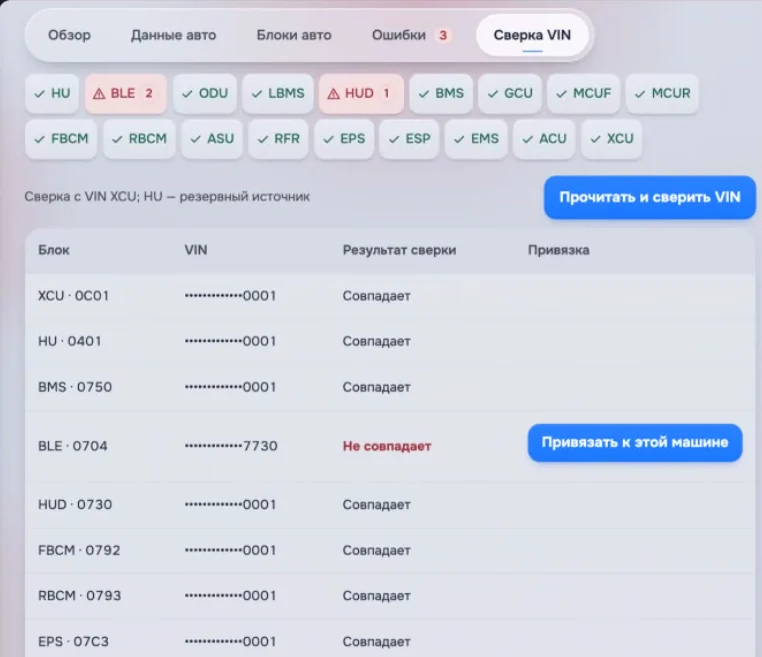
Task: Click the checkmark on FBCM chip
Action: [x=39, y=139]
